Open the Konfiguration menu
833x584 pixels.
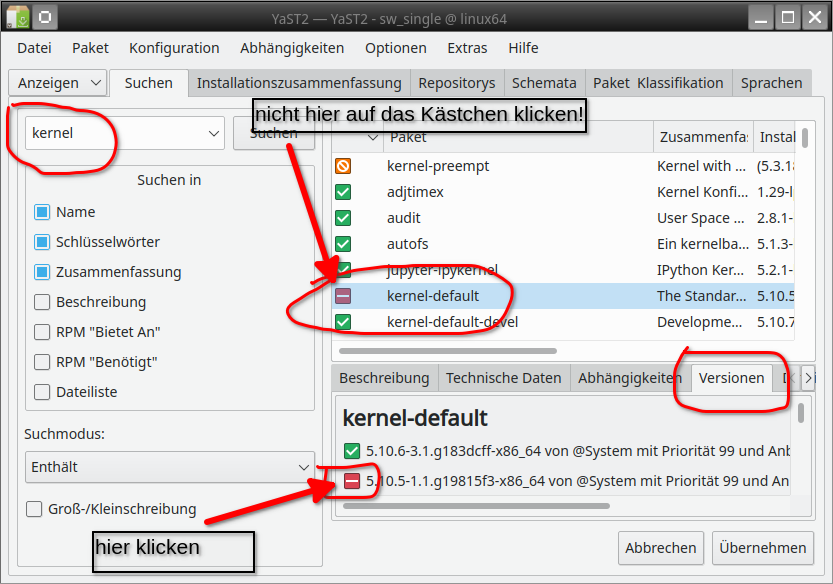(174, 48)
